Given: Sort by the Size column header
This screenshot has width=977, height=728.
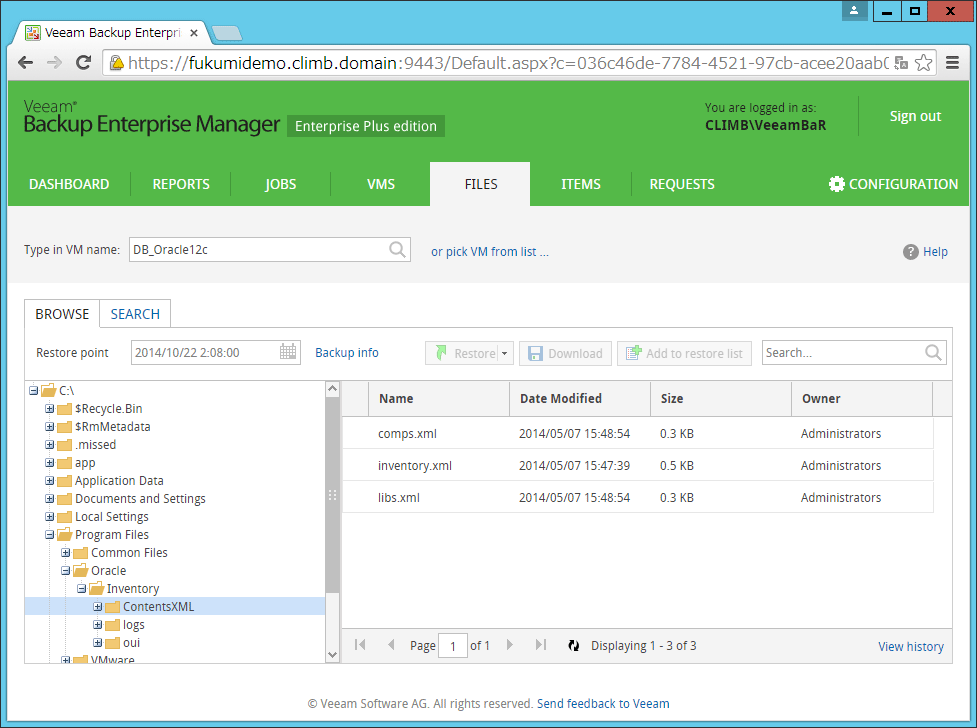Looking at the screenshot, I should (x=721, y=399).
